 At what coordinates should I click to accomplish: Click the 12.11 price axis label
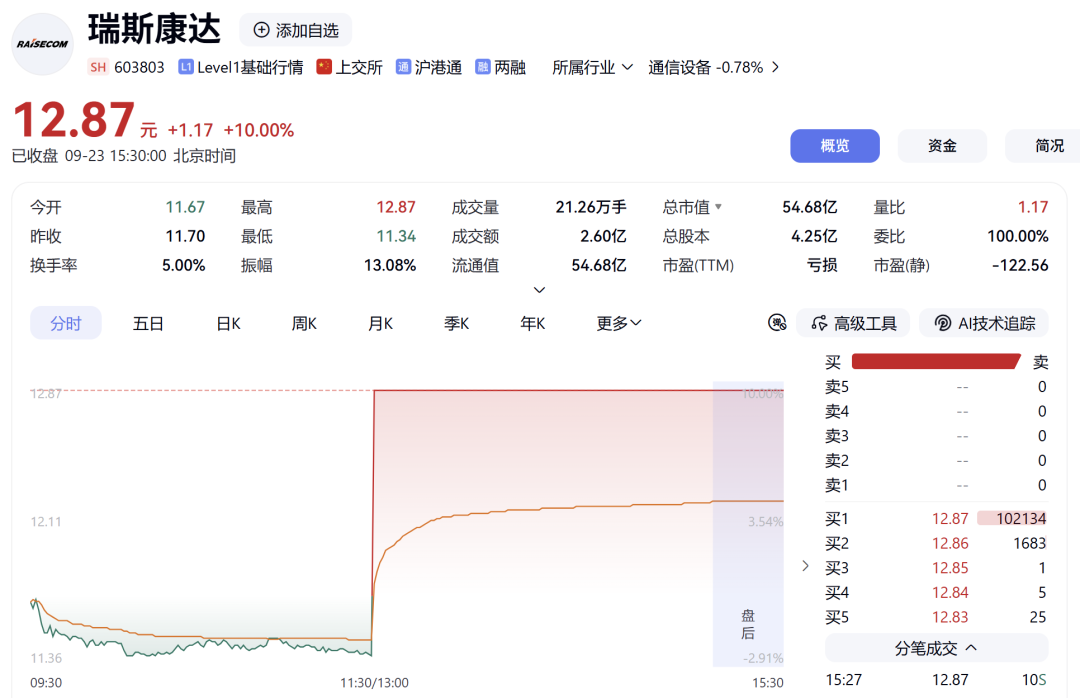[x=46, y=522]
